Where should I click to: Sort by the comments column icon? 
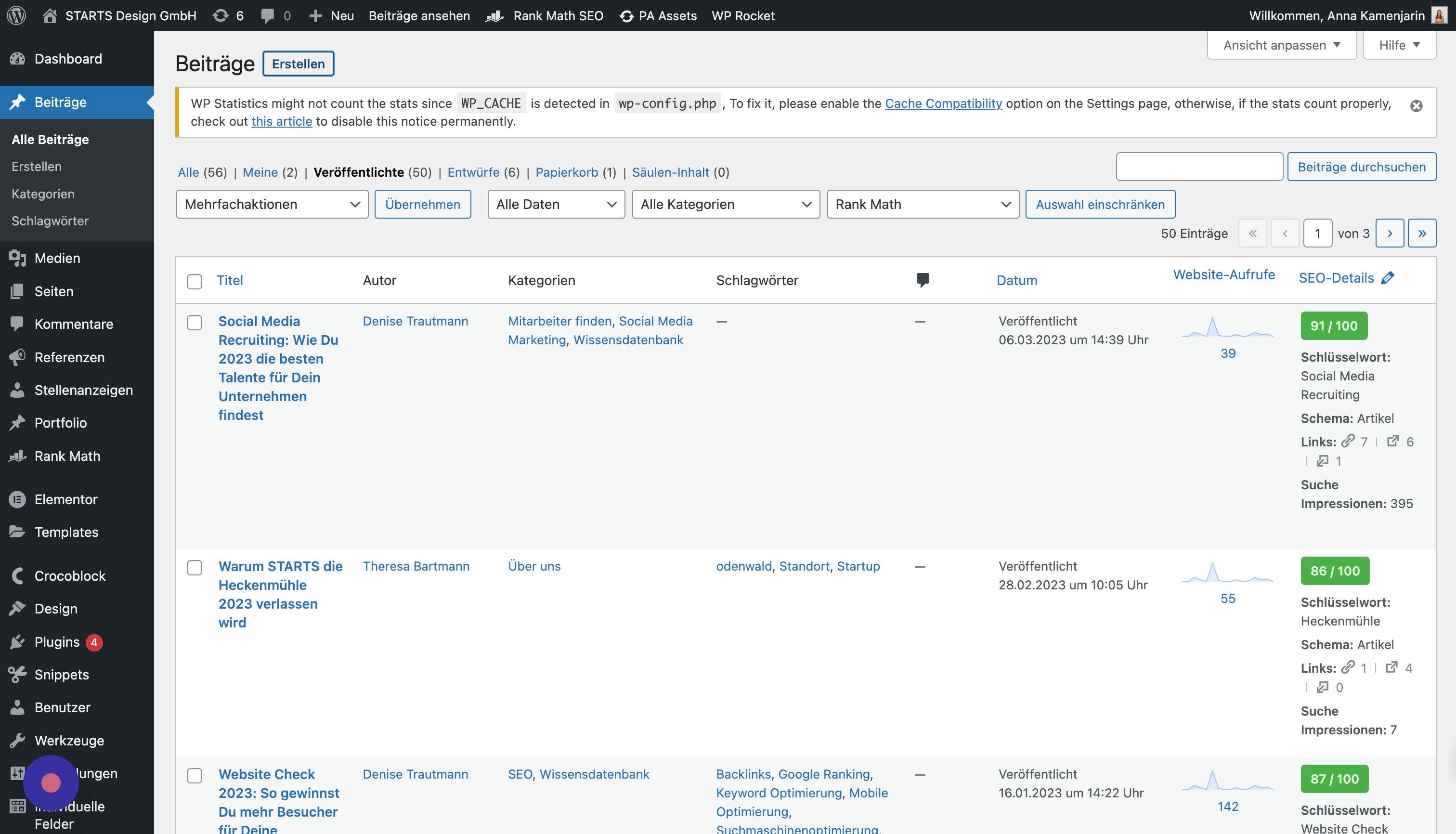click(x=922, y=280)
